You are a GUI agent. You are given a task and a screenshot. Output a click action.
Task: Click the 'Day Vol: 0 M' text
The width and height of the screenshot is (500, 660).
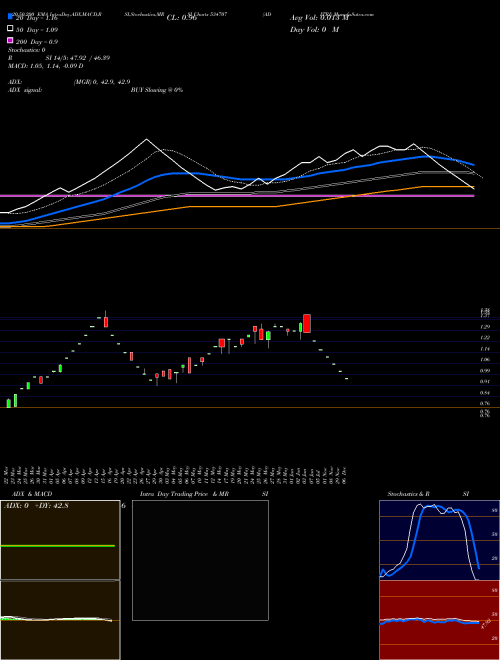(x=314, y=29)
